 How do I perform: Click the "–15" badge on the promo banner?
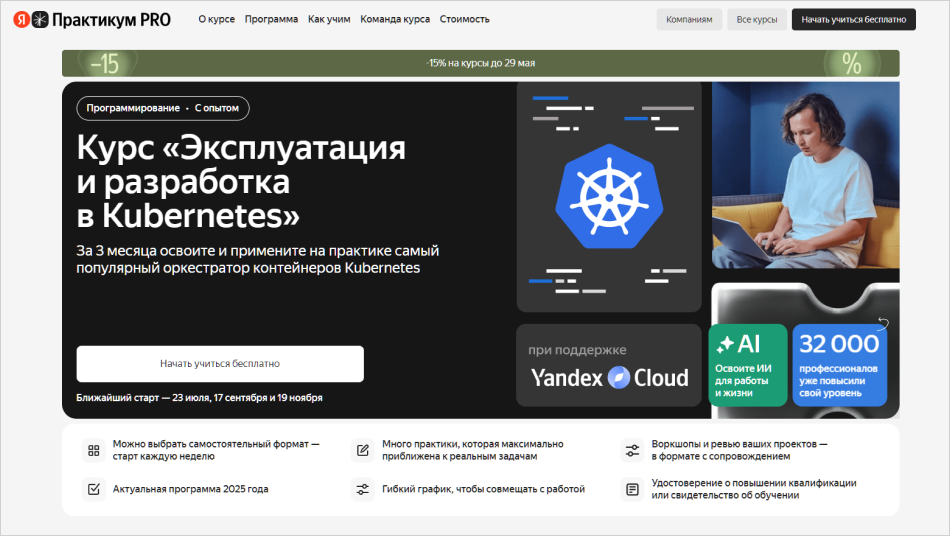(105, 64)
